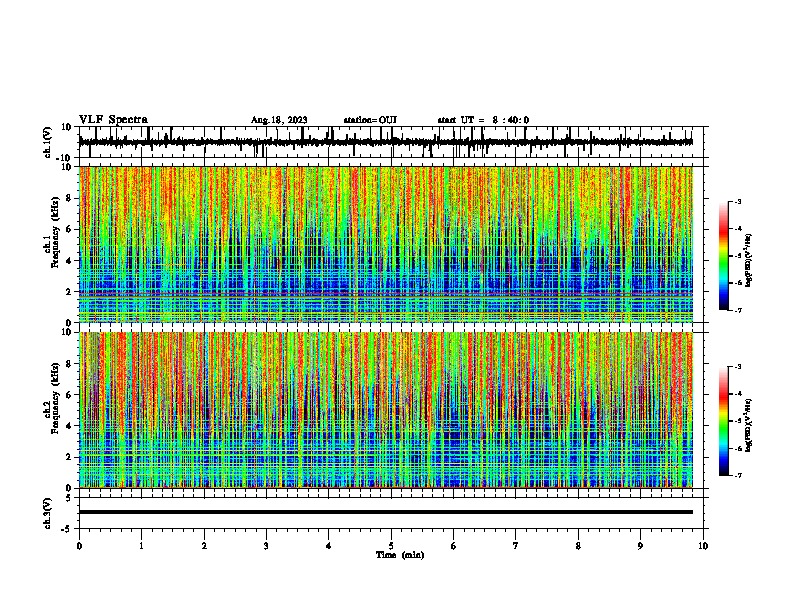The image size is (792, 612).
Task: Click the ch.2 "Frequency (kHz)" axis label
Action: tap(55, 398)
